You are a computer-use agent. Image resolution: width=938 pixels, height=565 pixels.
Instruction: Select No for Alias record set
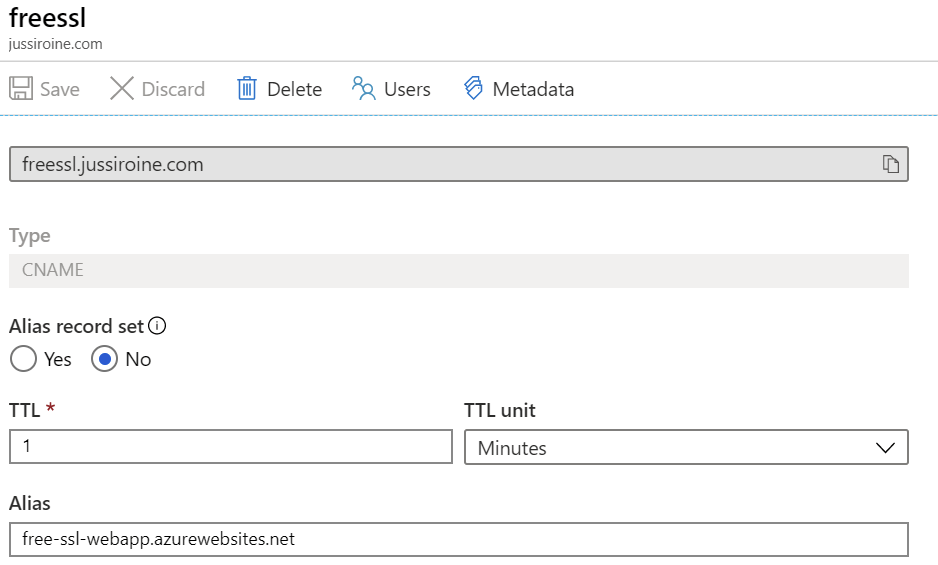(105, 359)
